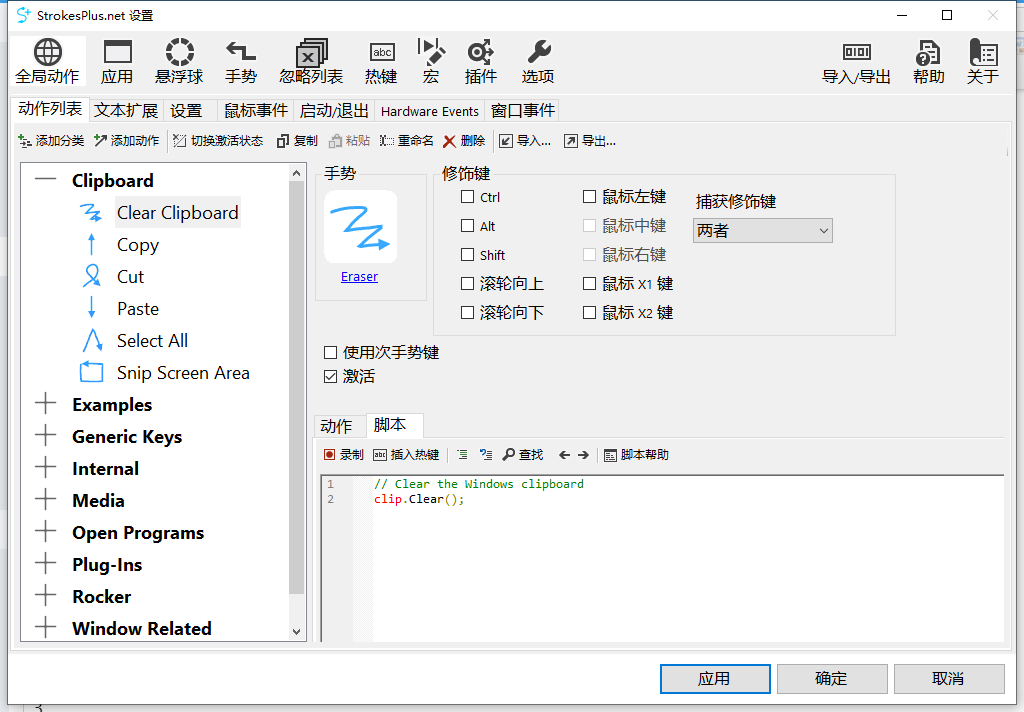
Task: Switch to the 动作 action sub-tab
Action: [336, 427]
